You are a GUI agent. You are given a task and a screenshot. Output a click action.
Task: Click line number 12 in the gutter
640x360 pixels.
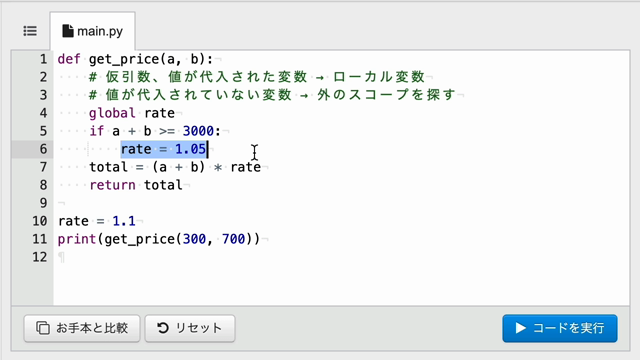coord(40,257)
